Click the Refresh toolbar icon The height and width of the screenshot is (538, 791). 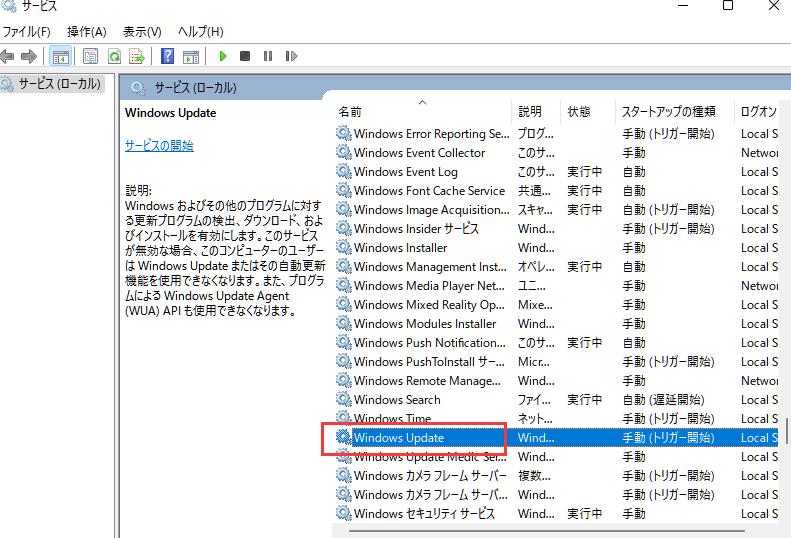pos(115,56)
